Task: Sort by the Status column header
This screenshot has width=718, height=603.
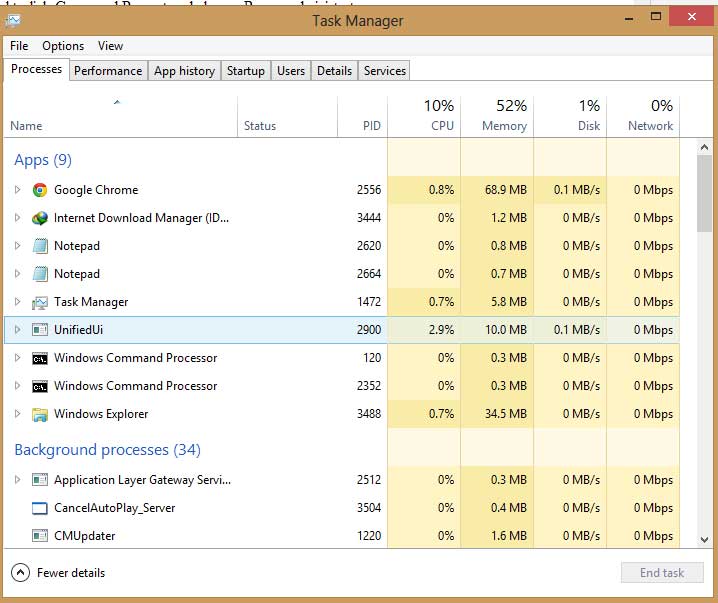Action: pos(288,117)
